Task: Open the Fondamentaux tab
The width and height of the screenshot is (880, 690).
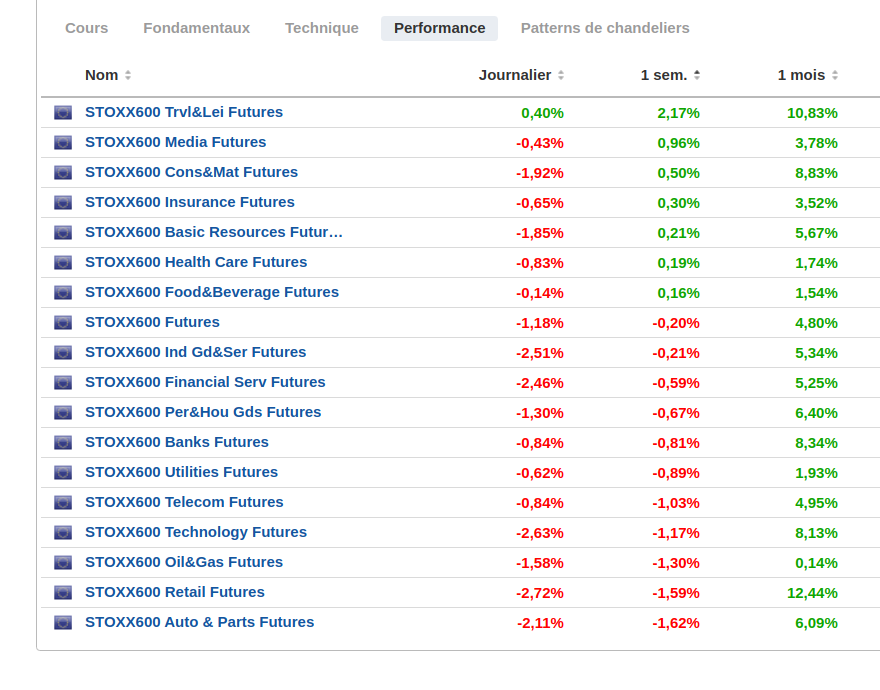Action: coord(197,28)
